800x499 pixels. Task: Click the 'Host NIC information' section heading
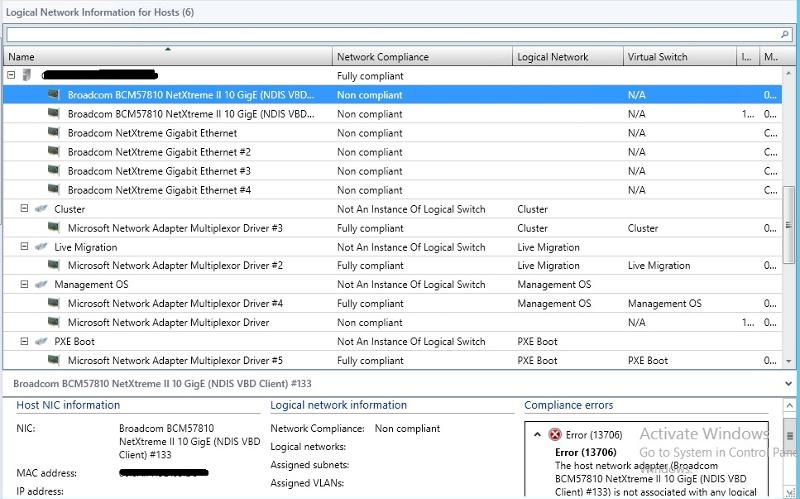[68, 405]
